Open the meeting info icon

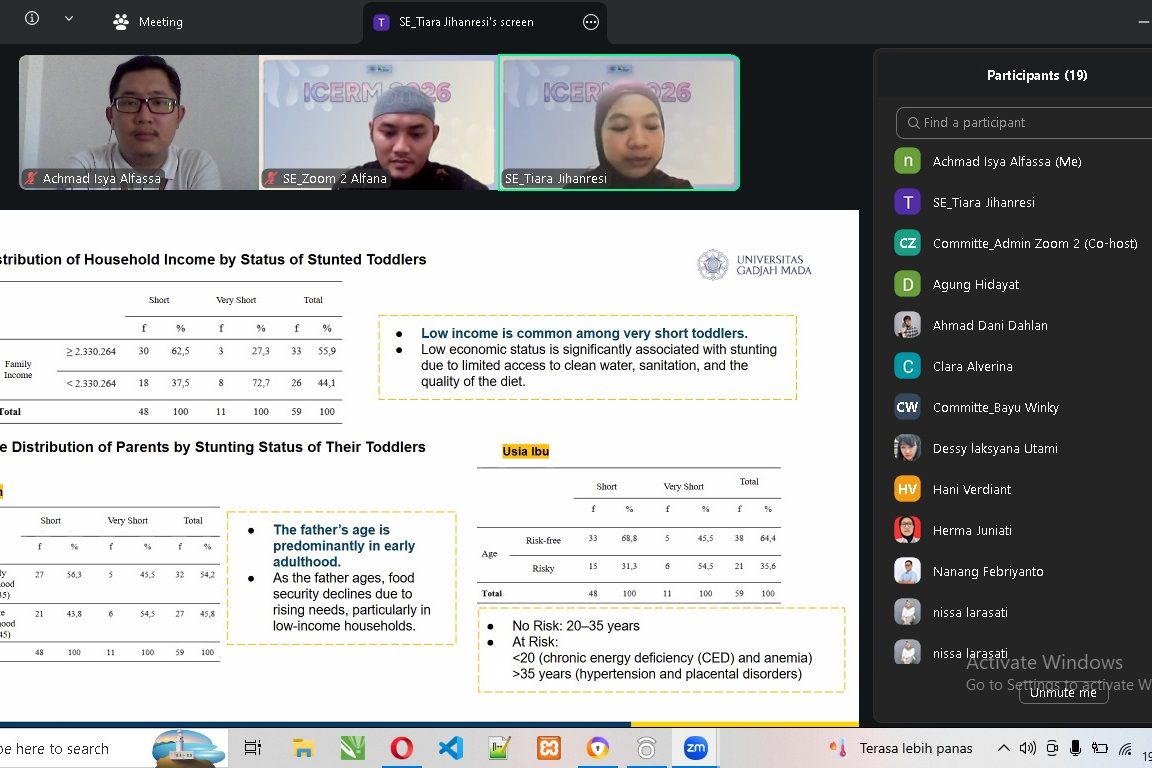[32, 18]
